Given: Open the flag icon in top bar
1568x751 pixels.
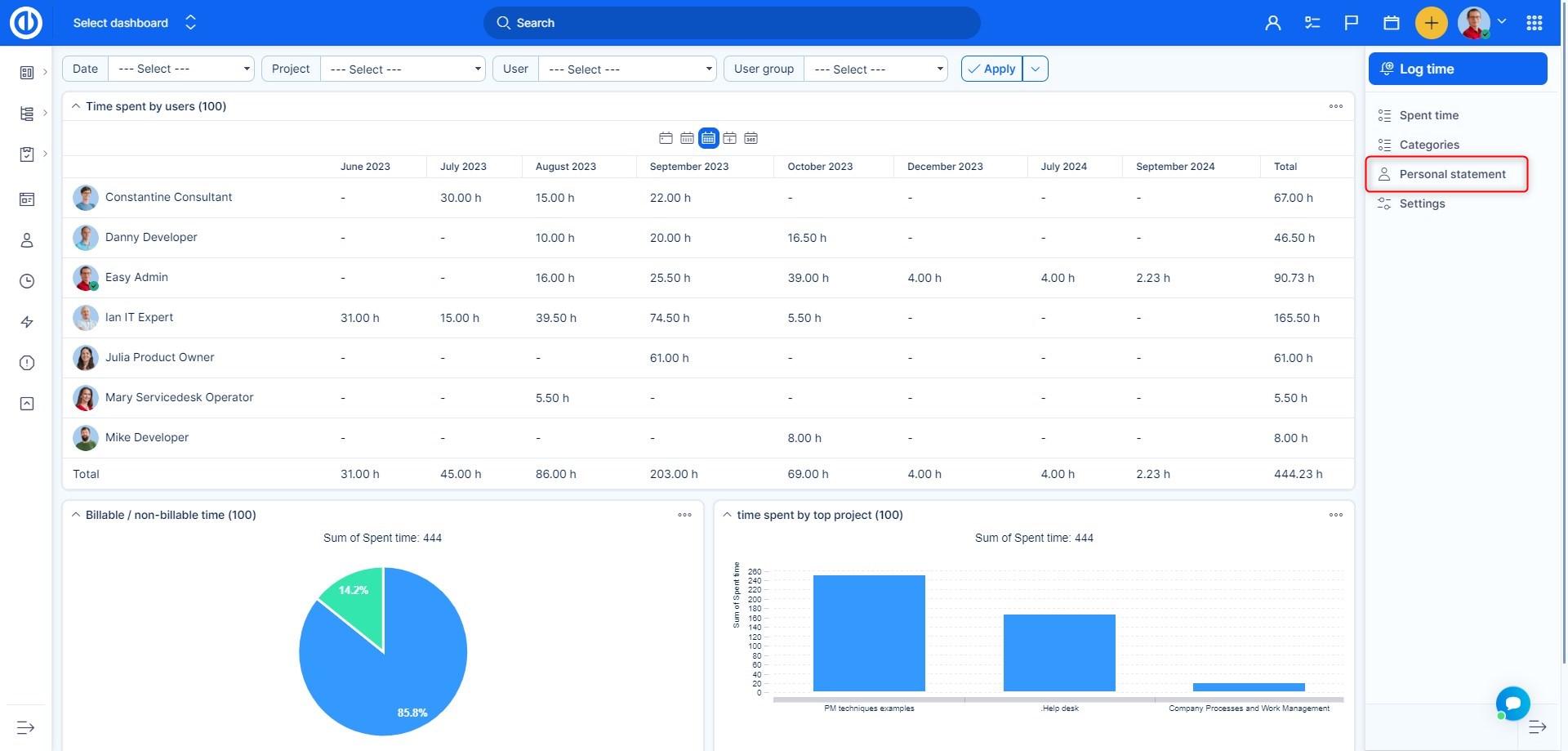Looking at the screenshot, I should 1352,23.
